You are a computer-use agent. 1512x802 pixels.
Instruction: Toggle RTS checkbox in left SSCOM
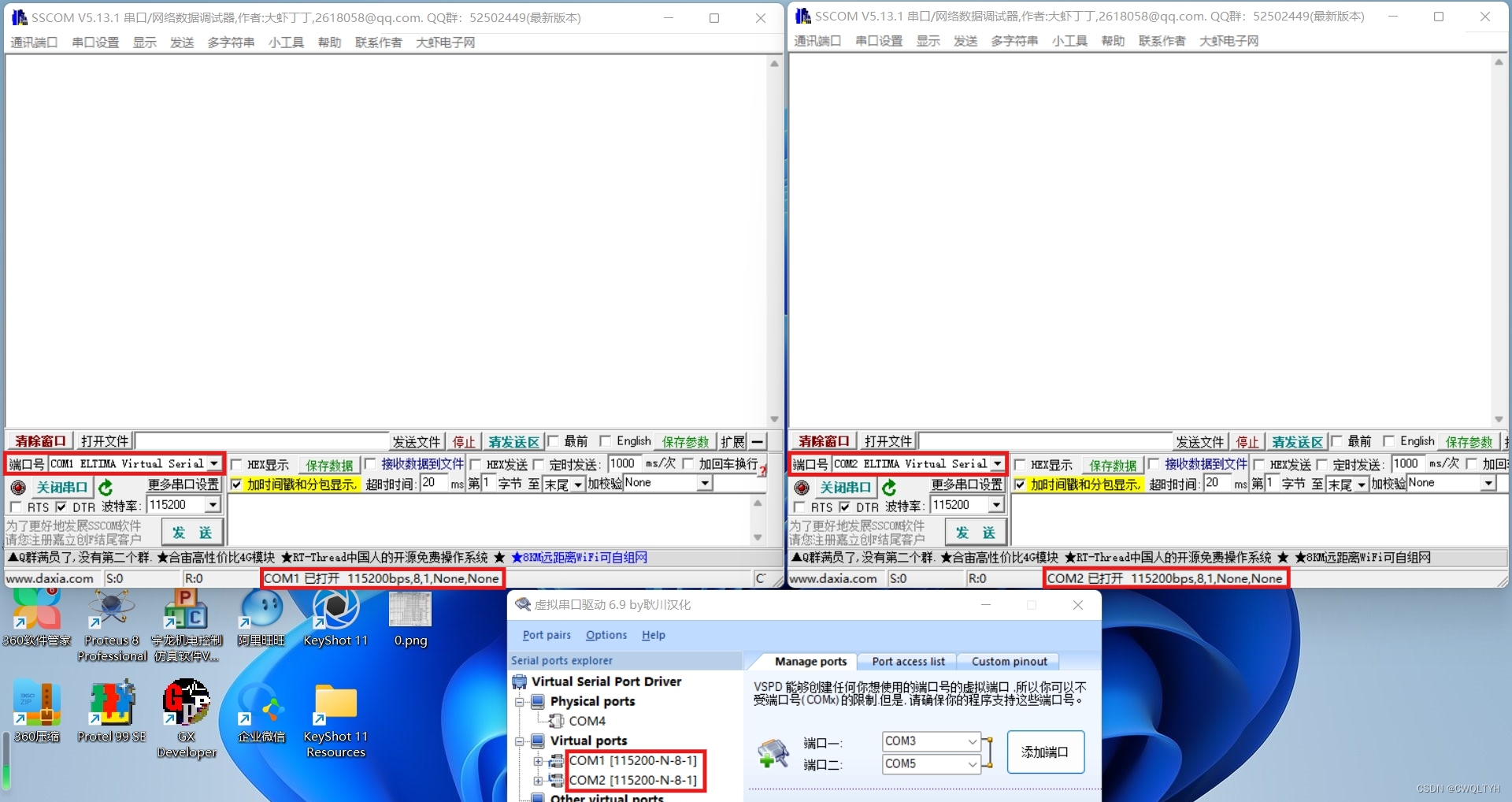(x=16, y=507)
